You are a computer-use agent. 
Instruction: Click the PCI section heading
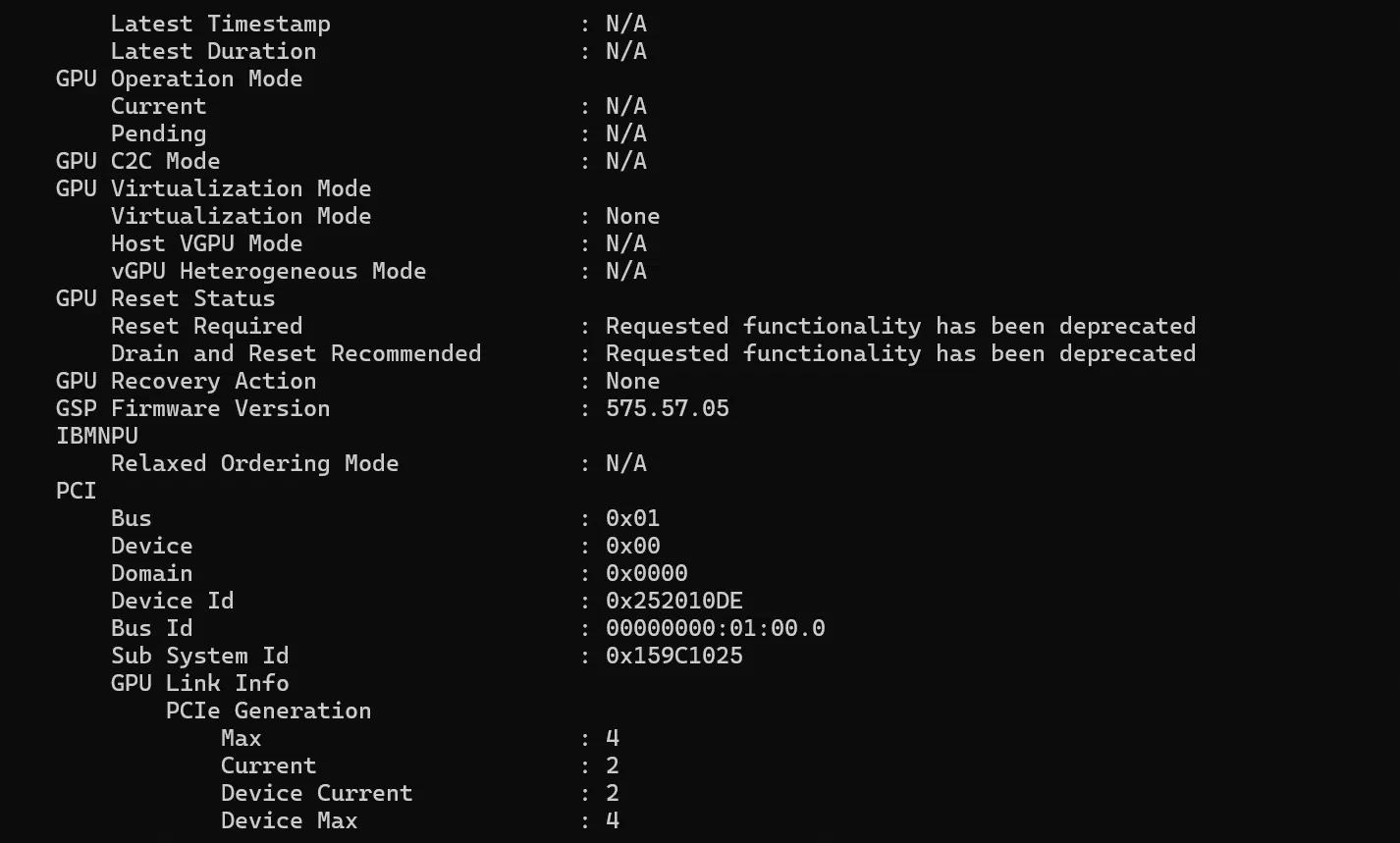tap(77, 491)
